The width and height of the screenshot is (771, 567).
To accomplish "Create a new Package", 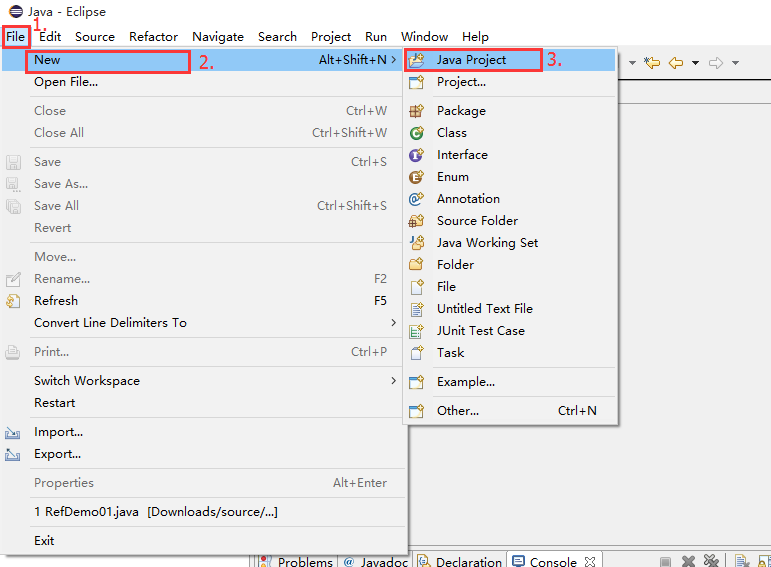I will tap(509, 111).
